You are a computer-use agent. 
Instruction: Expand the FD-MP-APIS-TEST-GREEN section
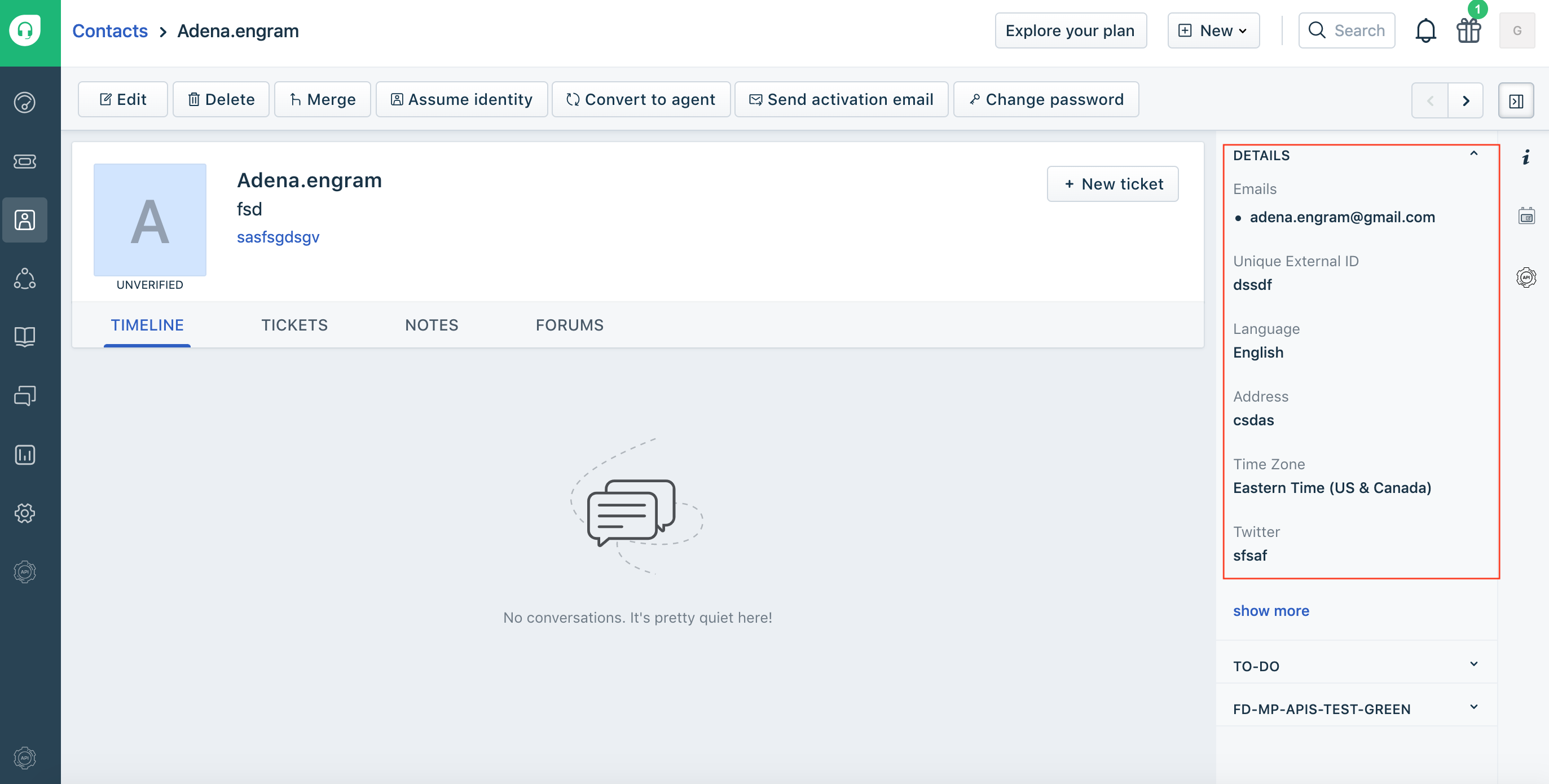pyautogui.click(x=1357, y=708)
